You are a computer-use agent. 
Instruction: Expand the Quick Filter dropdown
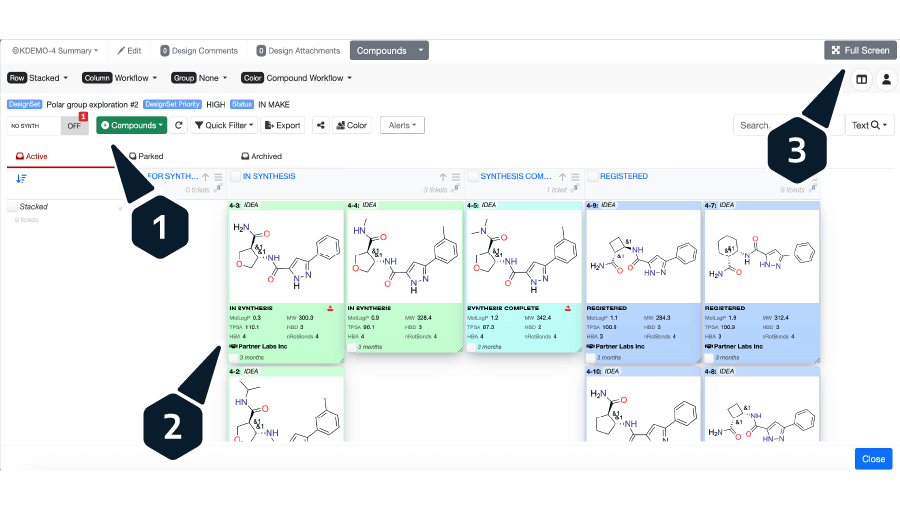coord(224,125)
